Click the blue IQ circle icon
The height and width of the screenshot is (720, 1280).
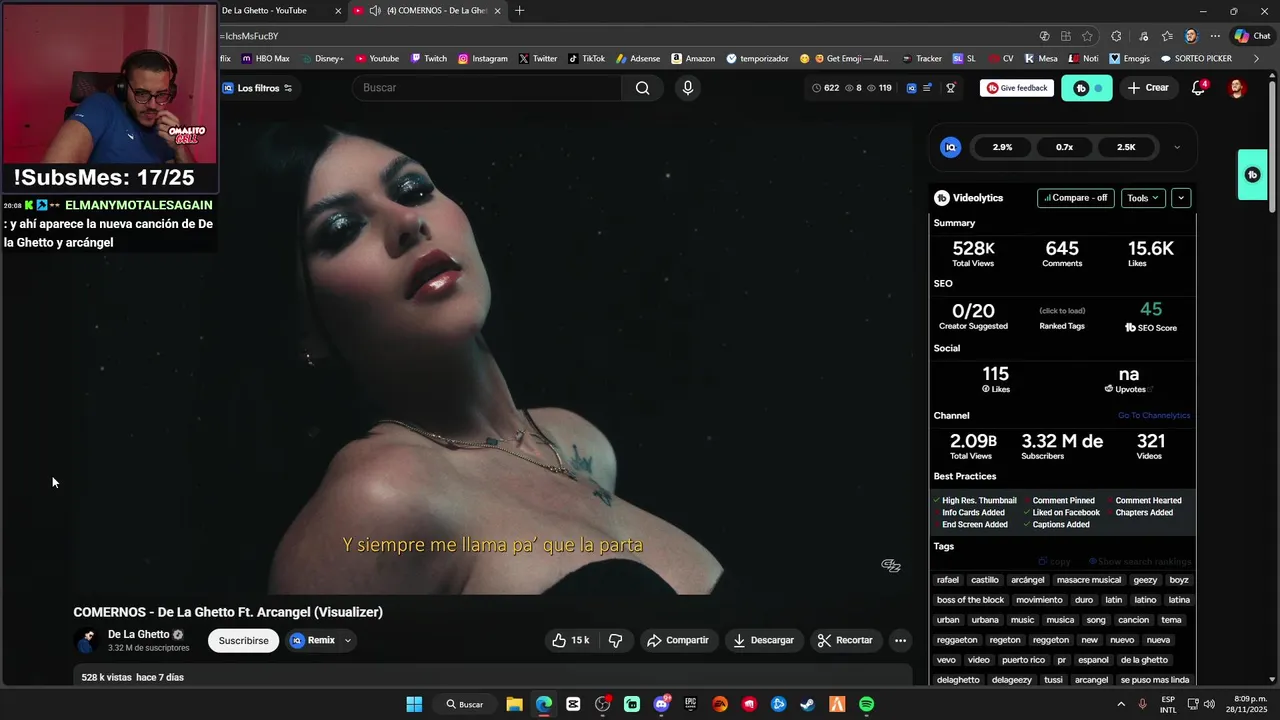point(951,147)
